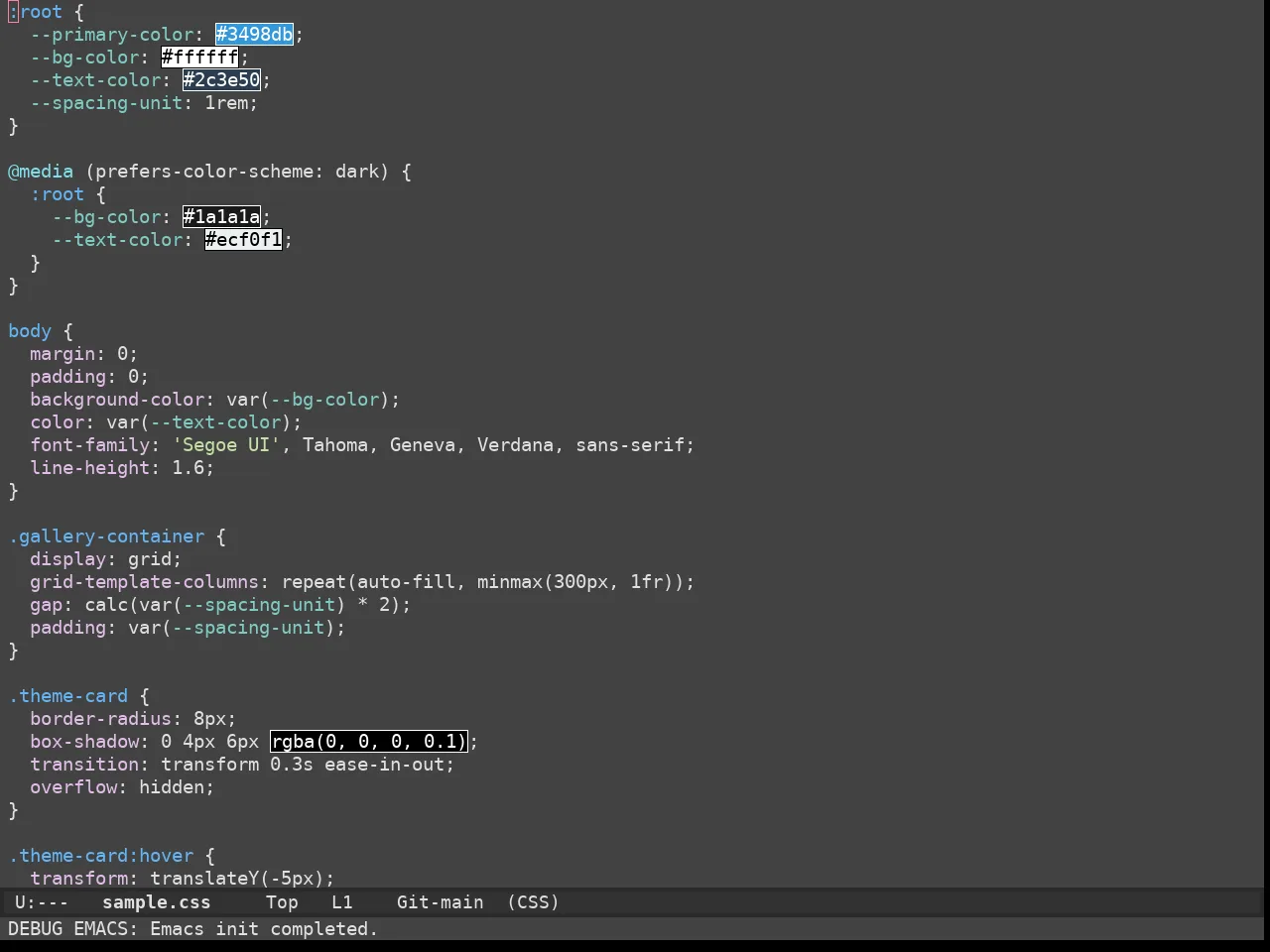
Task: Click 'padding: var(--spacing-unit);' line
Action: pos(188,628)
